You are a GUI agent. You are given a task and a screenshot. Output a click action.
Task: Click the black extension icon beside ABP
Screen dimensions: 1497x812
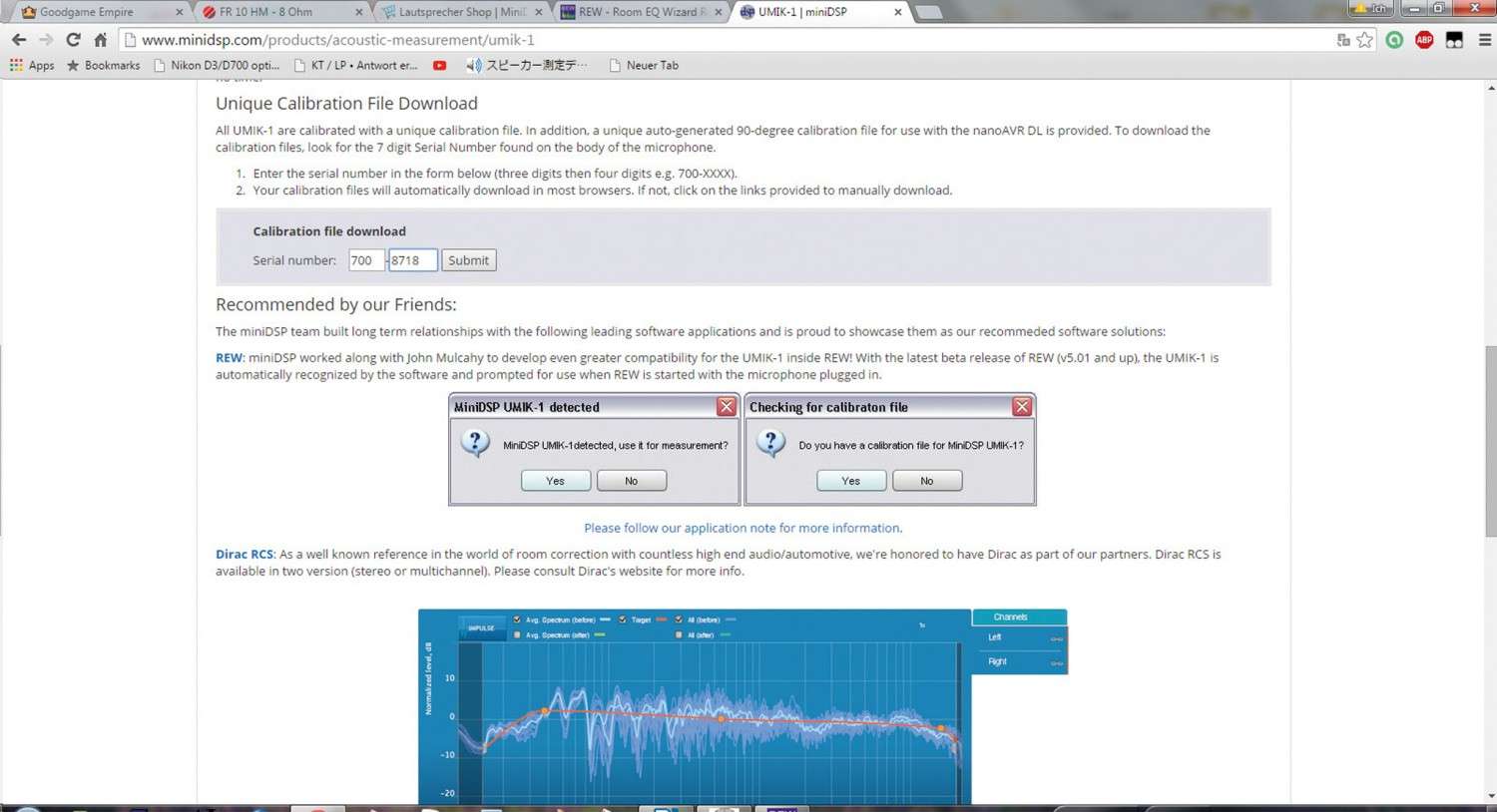(x=1454, y=40)
